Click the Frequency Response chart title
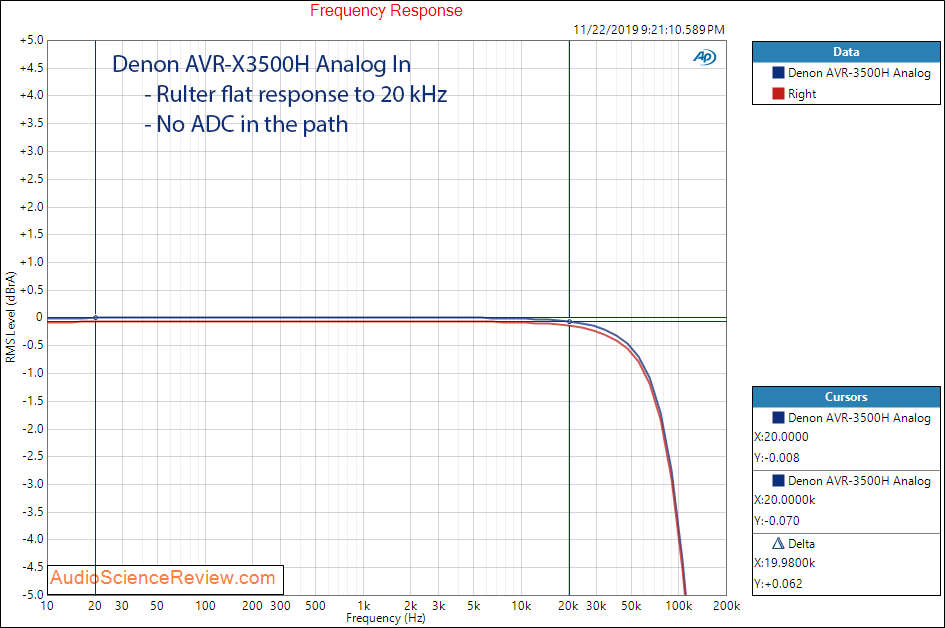This screenshot has height=628, width=945. (386, 11)
